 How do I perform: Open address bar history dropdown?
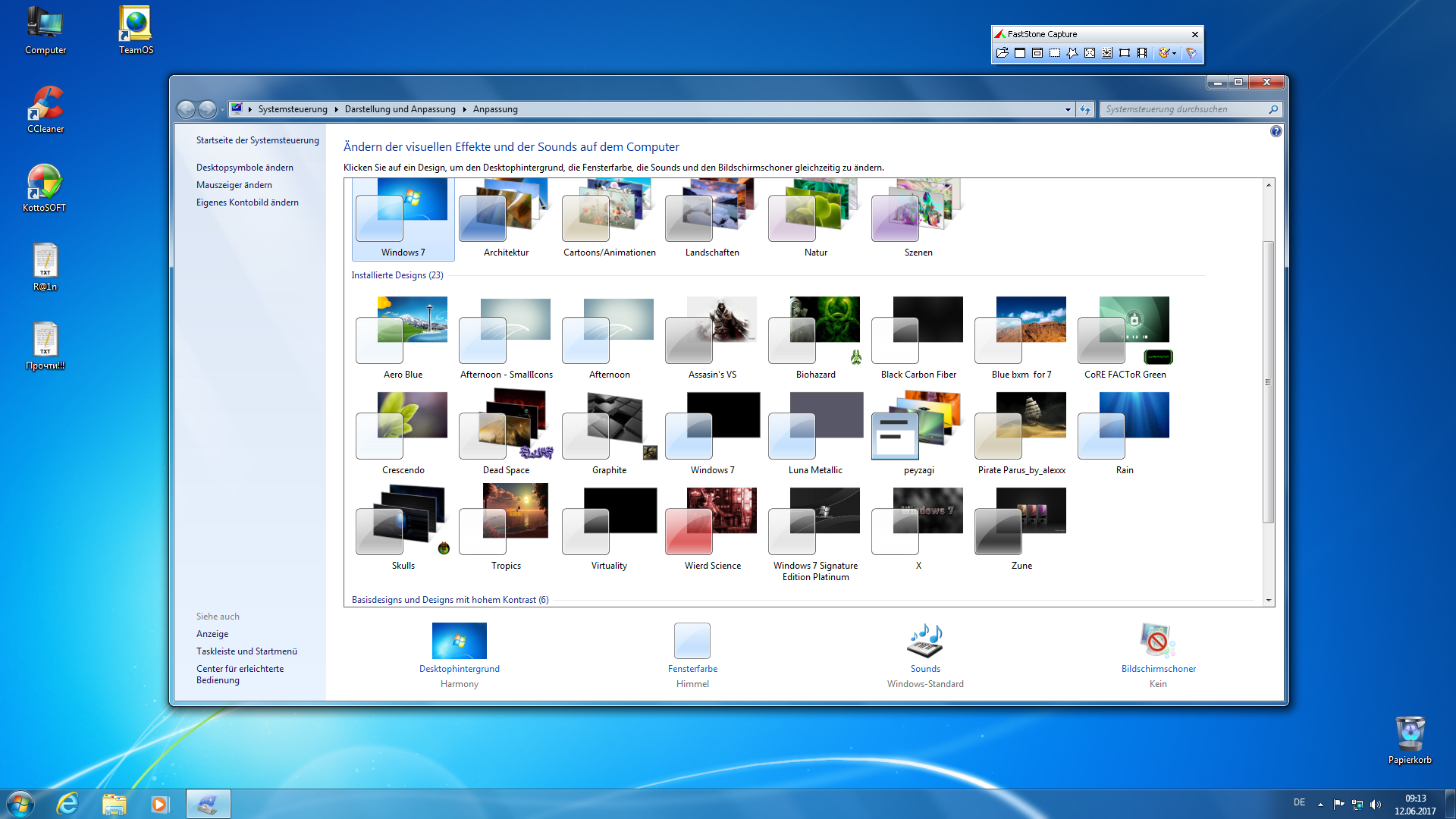pyautogui.click(x=1068, y=109)
